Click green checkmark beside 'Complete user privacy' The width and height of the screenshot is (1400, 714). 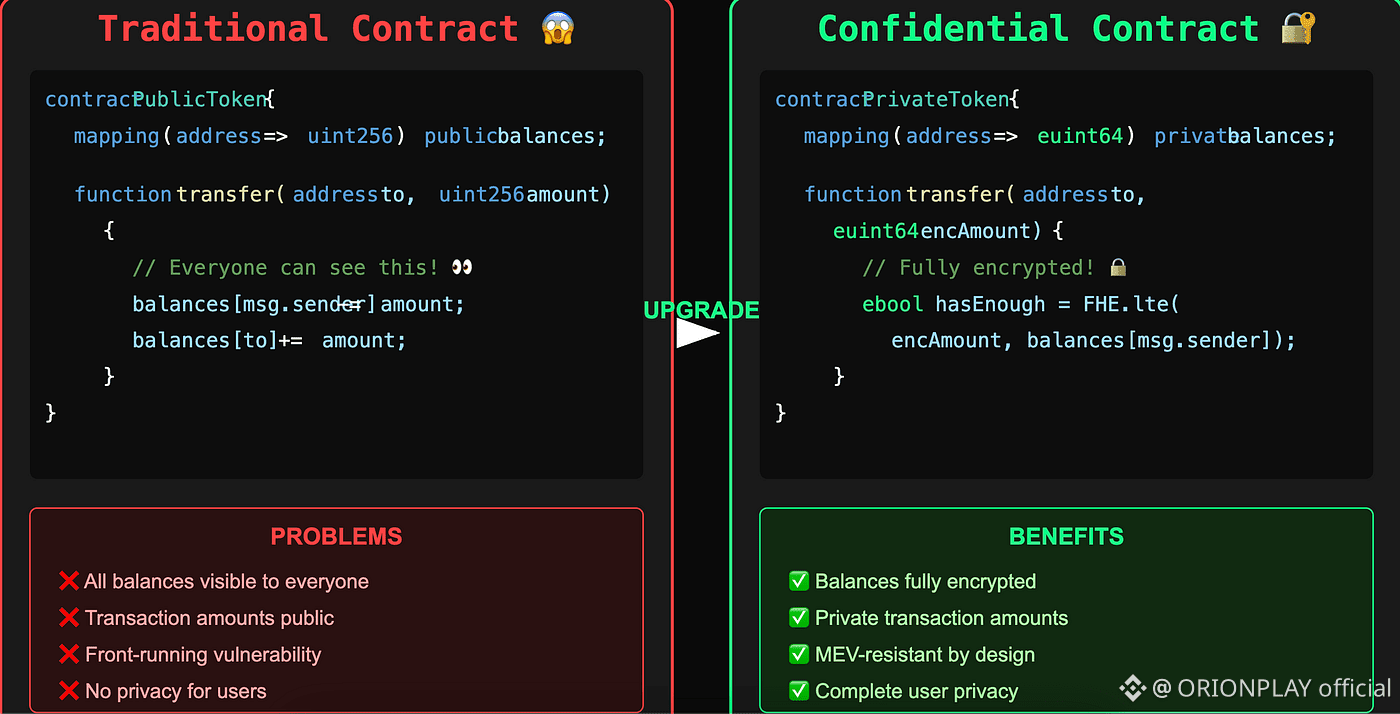point(799,691)
